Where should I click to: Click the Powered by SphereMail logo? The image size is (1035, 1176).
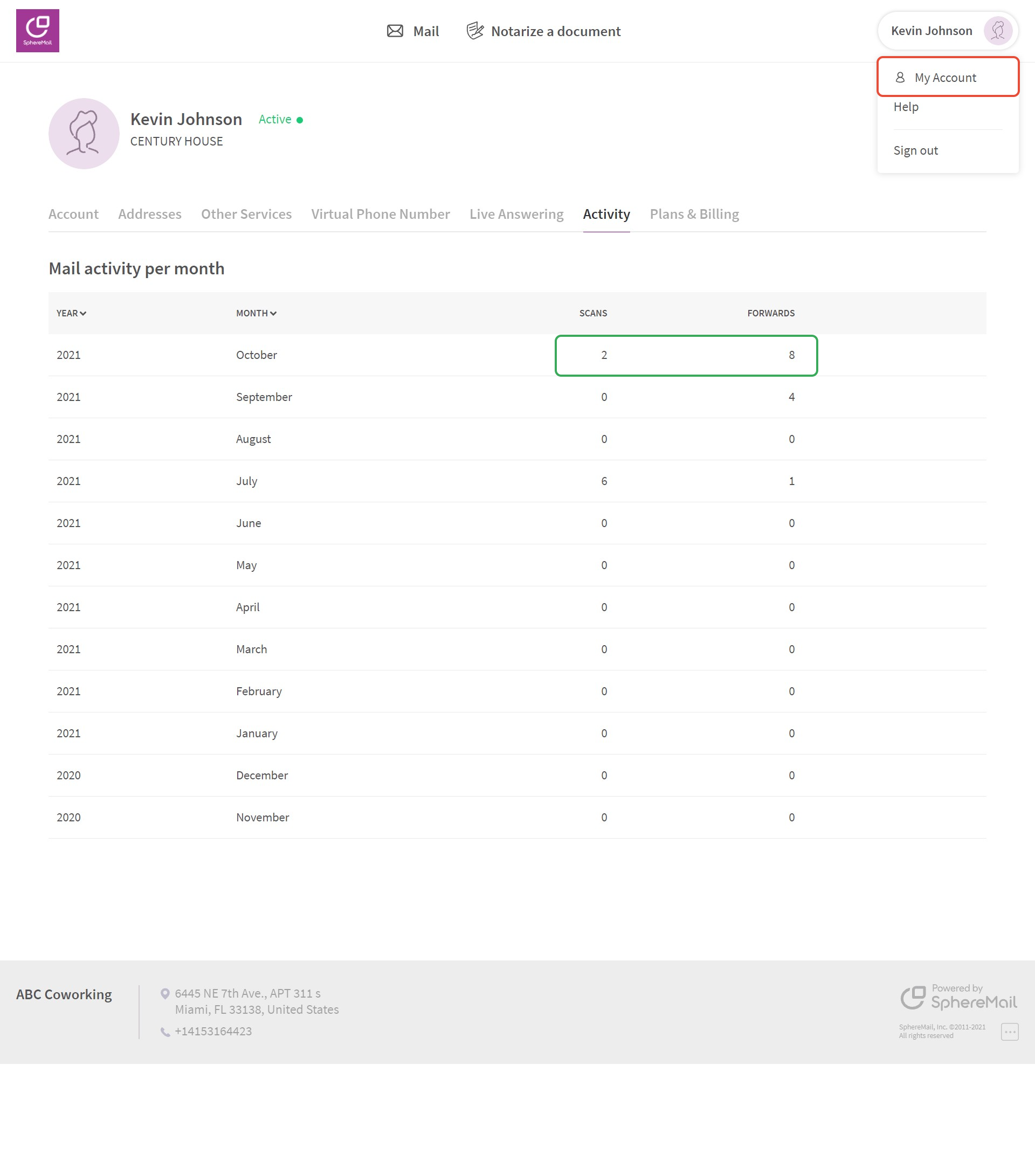tap(958, 998)
